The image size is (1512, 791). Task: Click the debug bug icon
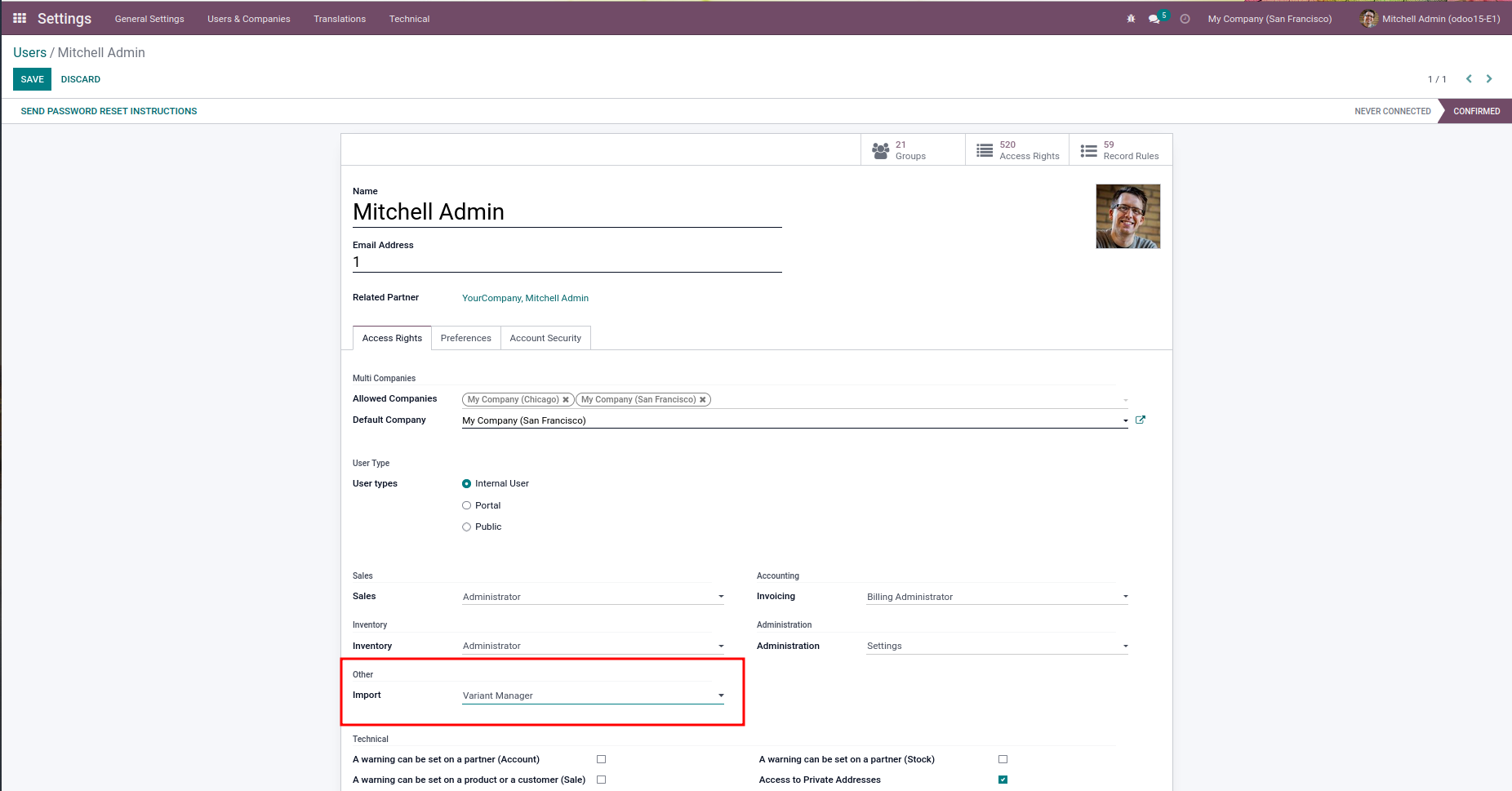pyautogui.click(x=1131, y=19)
